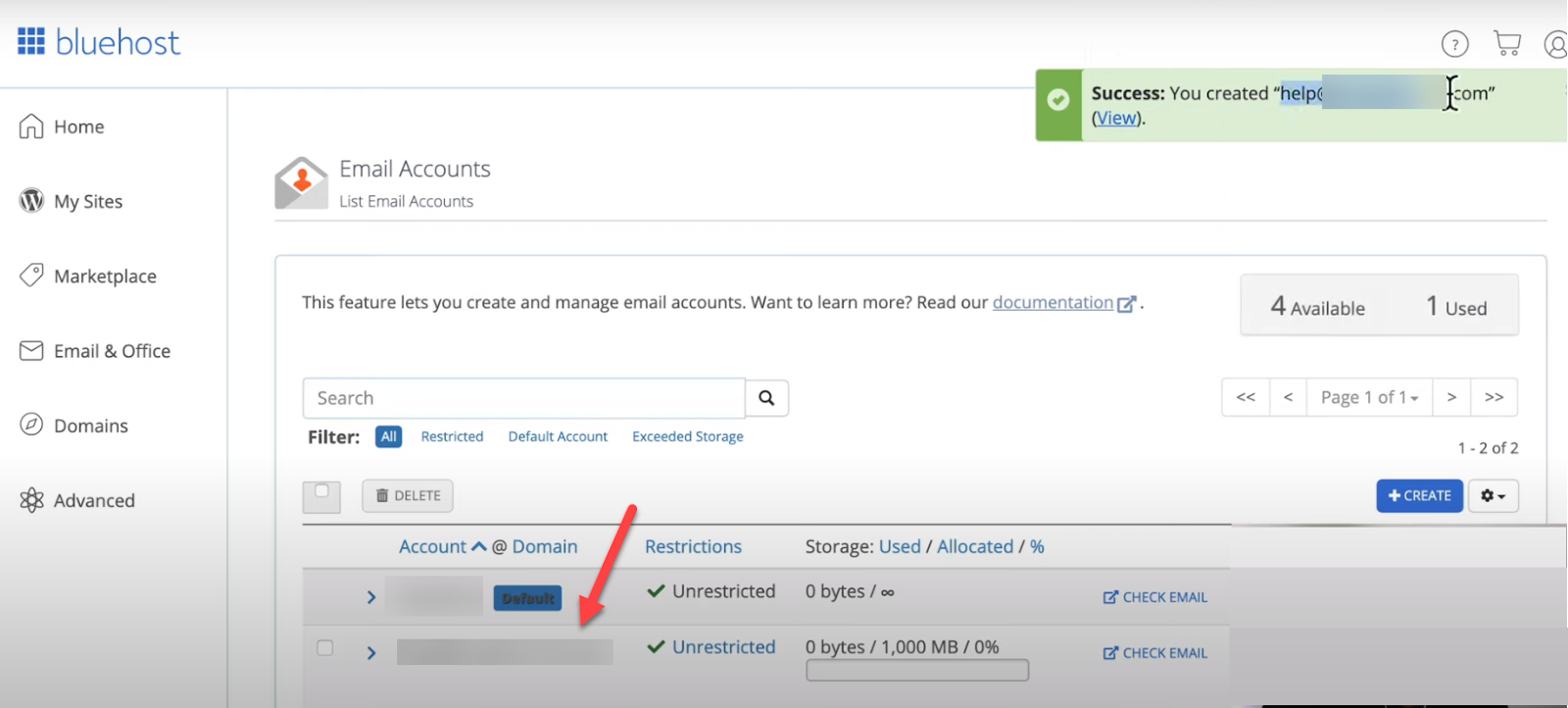Image resolution: width=1568 pixels, height=708 pixels.
Task: Check the second email account checkbox
Action: (325, 648)
